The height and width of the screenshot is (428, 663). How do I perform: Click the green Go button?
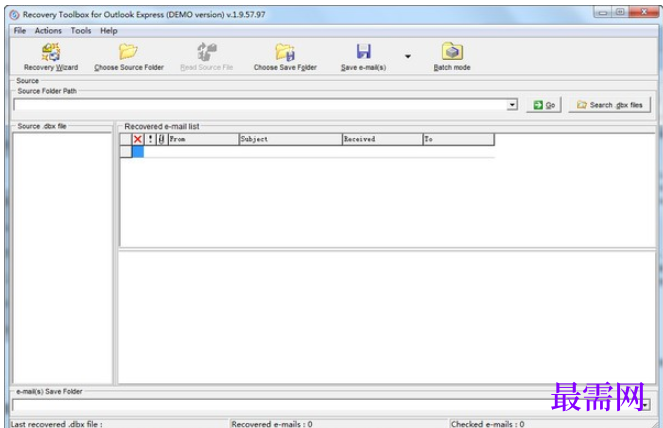click(x=544, y=105)
